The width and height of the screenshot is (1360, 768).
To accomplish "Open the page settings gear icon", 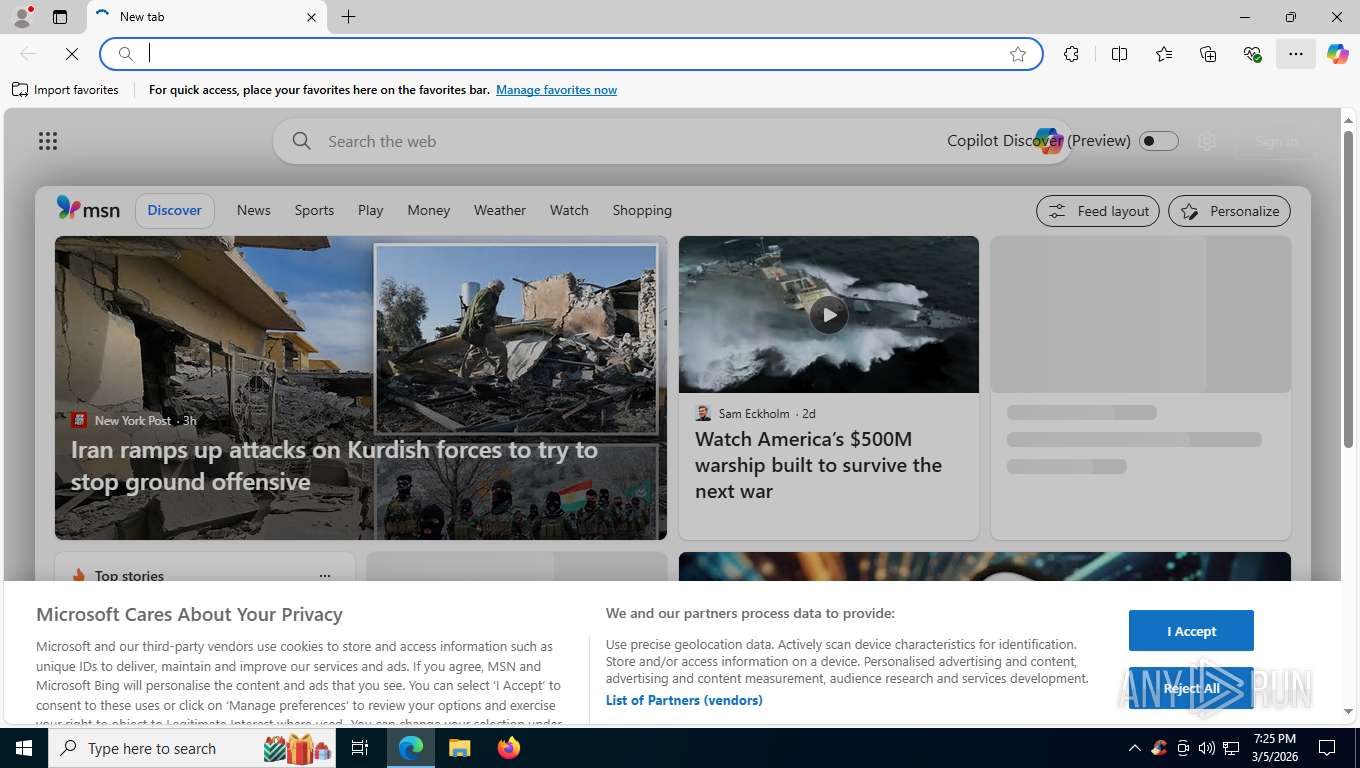I will click(x=1207, y=142).
